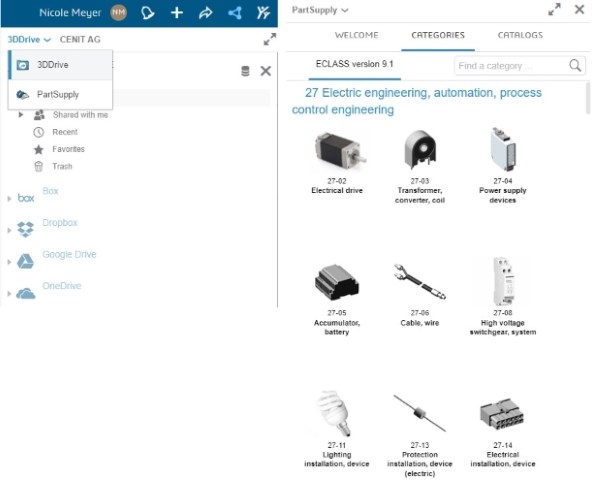
Task: Open the 27-05 Accumulator, battery category
Action: [337, 299]
